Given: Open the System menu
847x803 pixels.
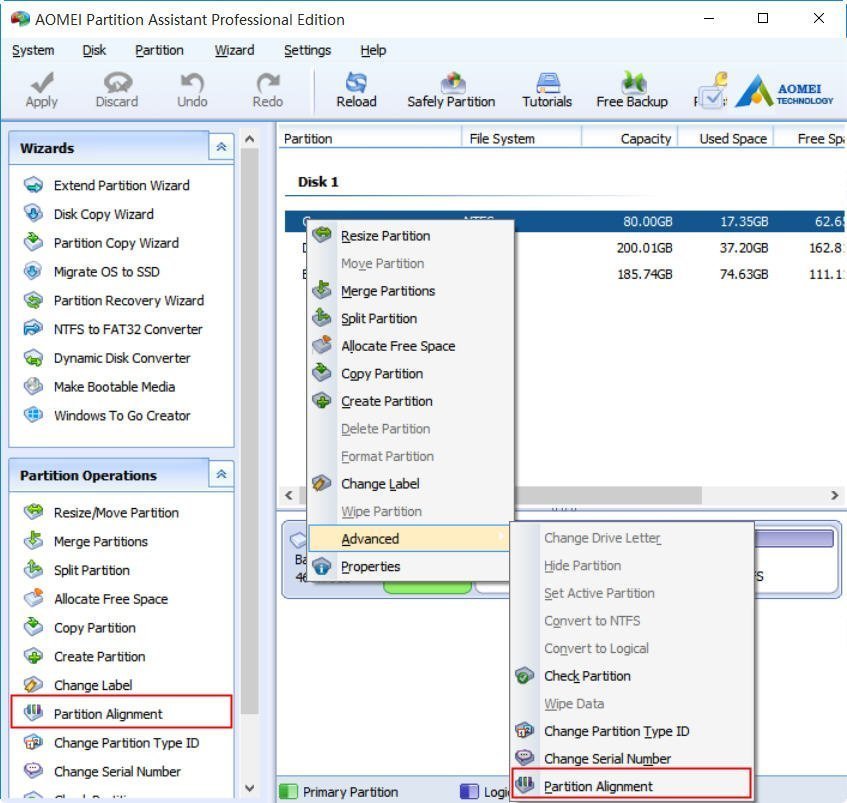Looking at the screenshot, I should coord(33,50).
